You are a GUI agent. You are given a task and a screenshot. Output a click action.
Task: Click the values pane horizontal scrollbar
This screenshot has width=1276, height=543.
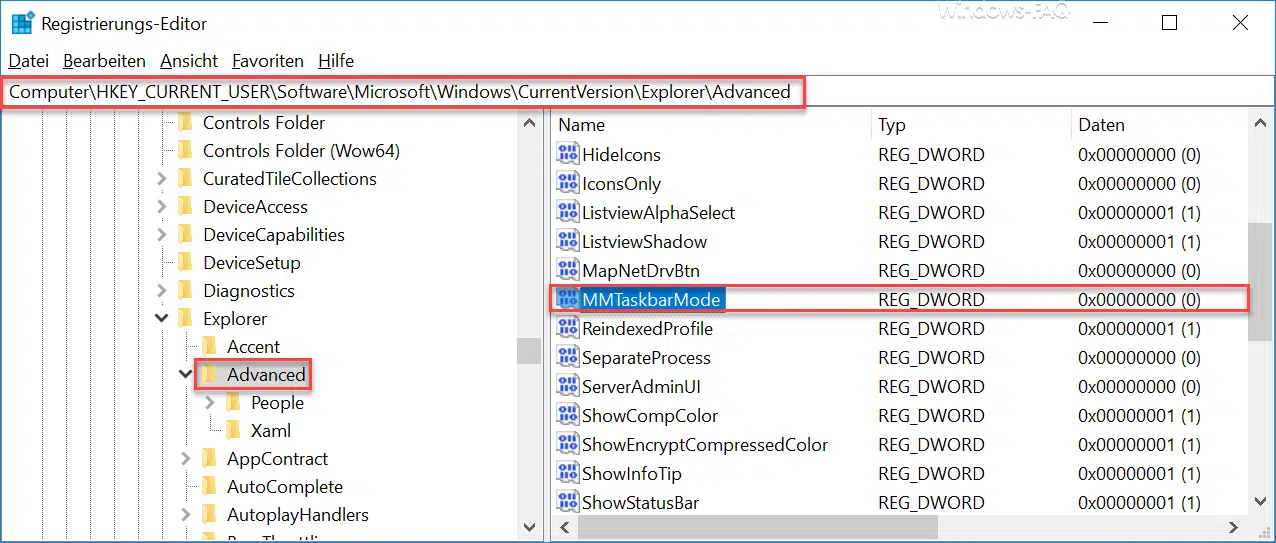(750, 526)
